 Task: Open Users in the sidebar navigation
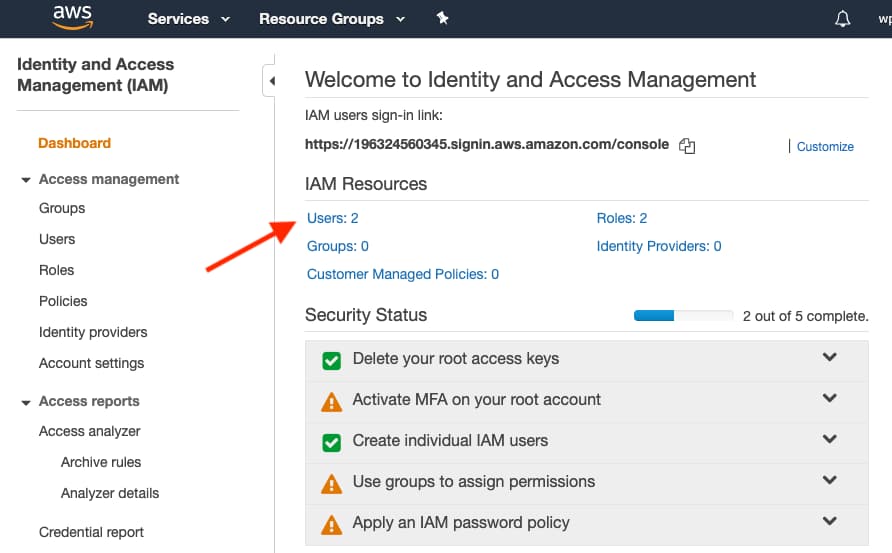click(57, 239)
